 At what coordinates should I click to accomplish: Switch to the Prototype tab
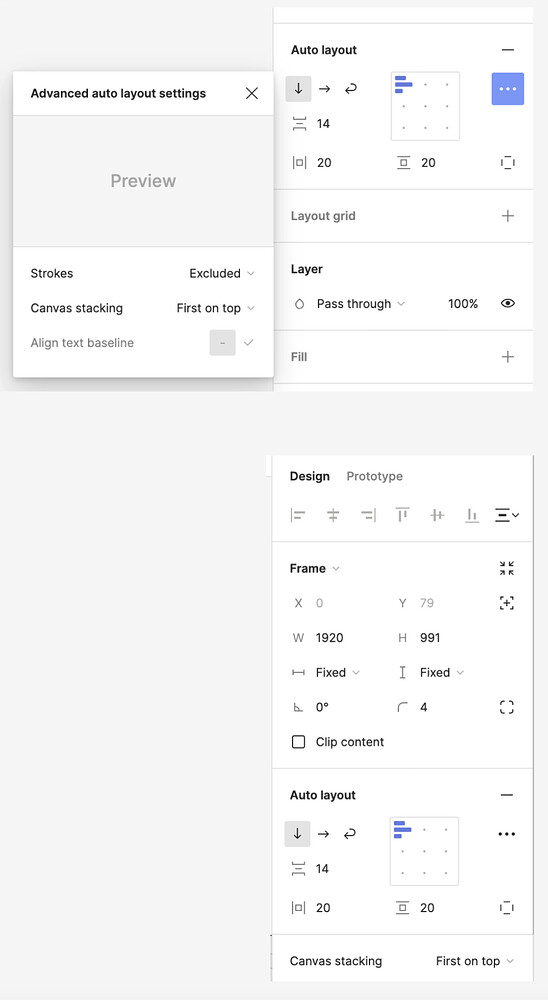tap(374, 476)
